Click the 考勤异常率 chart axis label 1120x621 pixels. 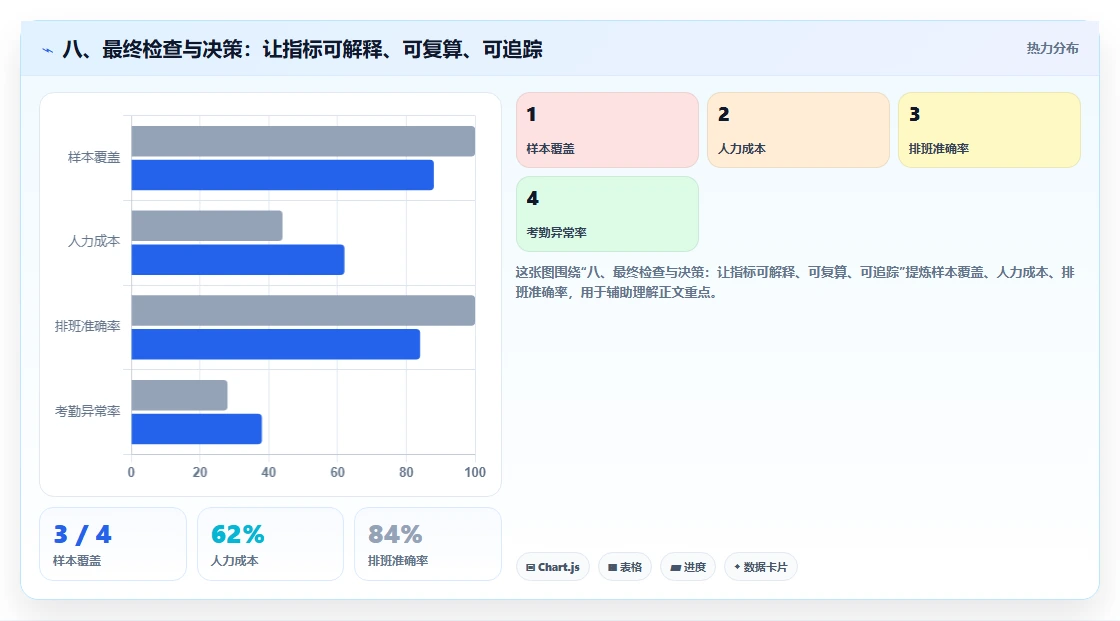coord(87,411)
